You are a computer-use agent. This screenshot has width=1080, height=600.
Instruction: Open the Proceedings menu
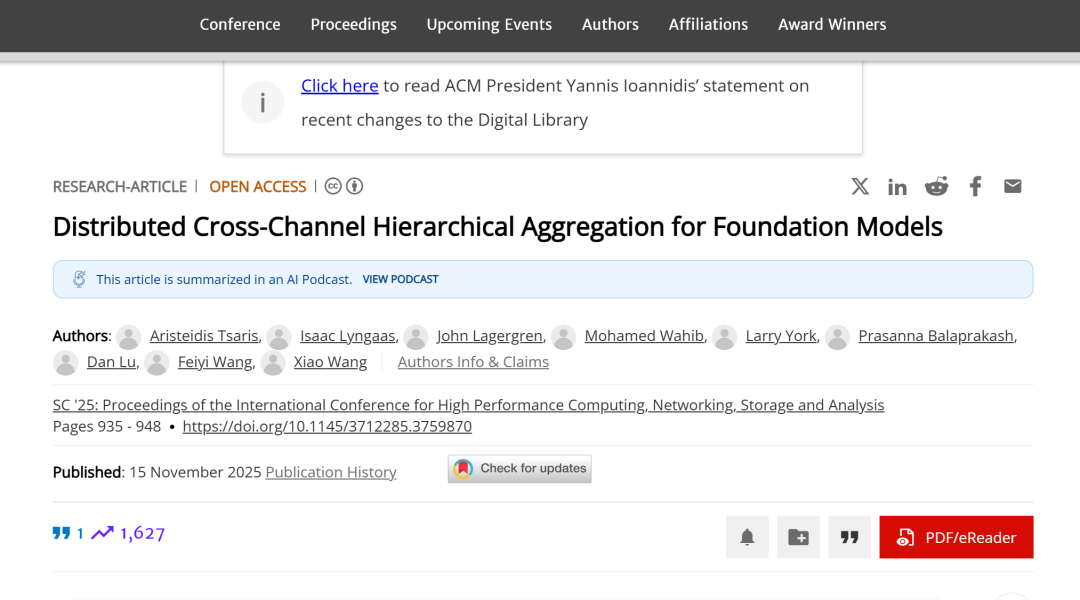pos(353,24)
